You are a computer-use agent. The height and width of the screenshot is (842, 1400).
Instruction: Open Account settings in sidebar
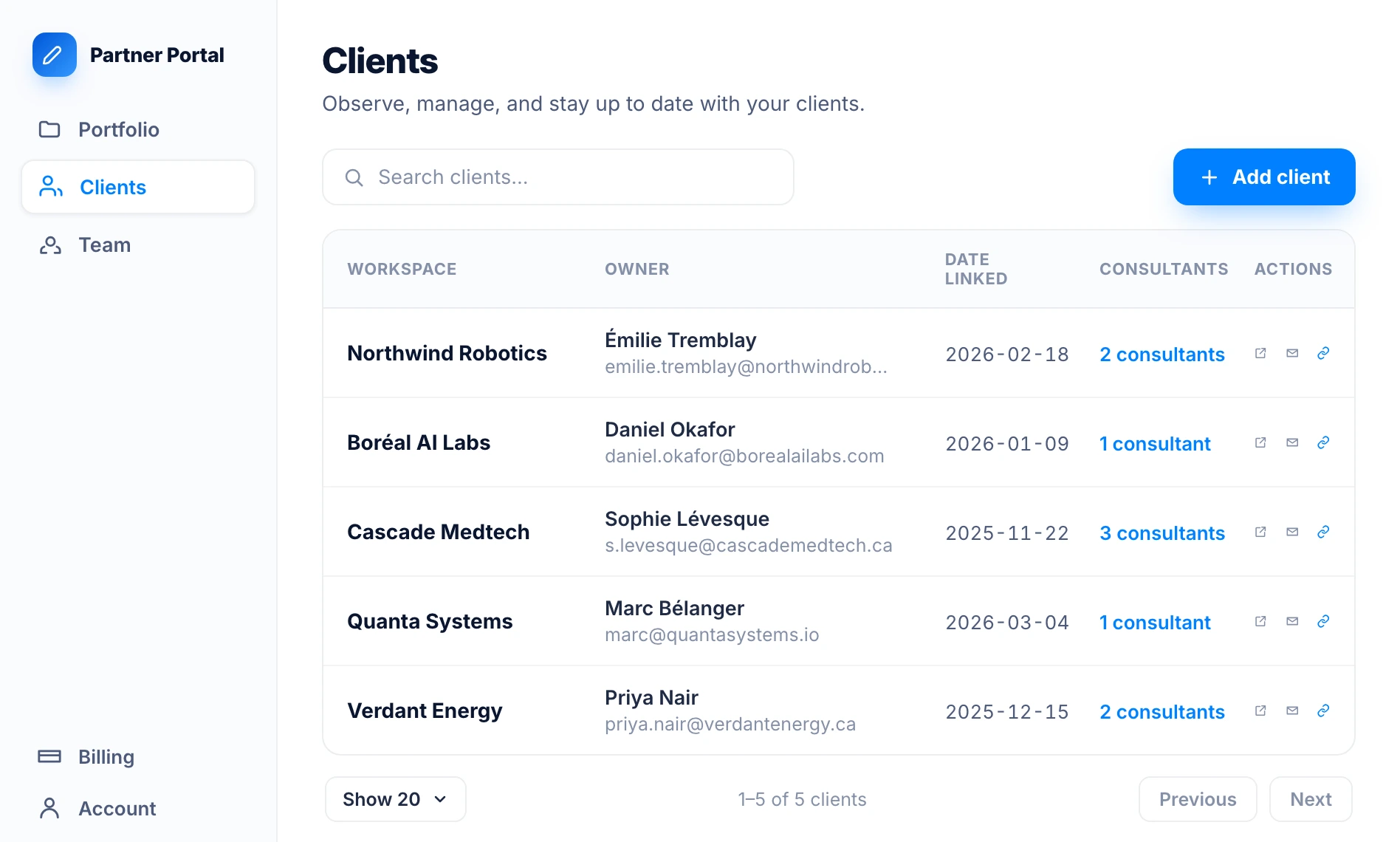pyautogui.click(x=138, y=809)
